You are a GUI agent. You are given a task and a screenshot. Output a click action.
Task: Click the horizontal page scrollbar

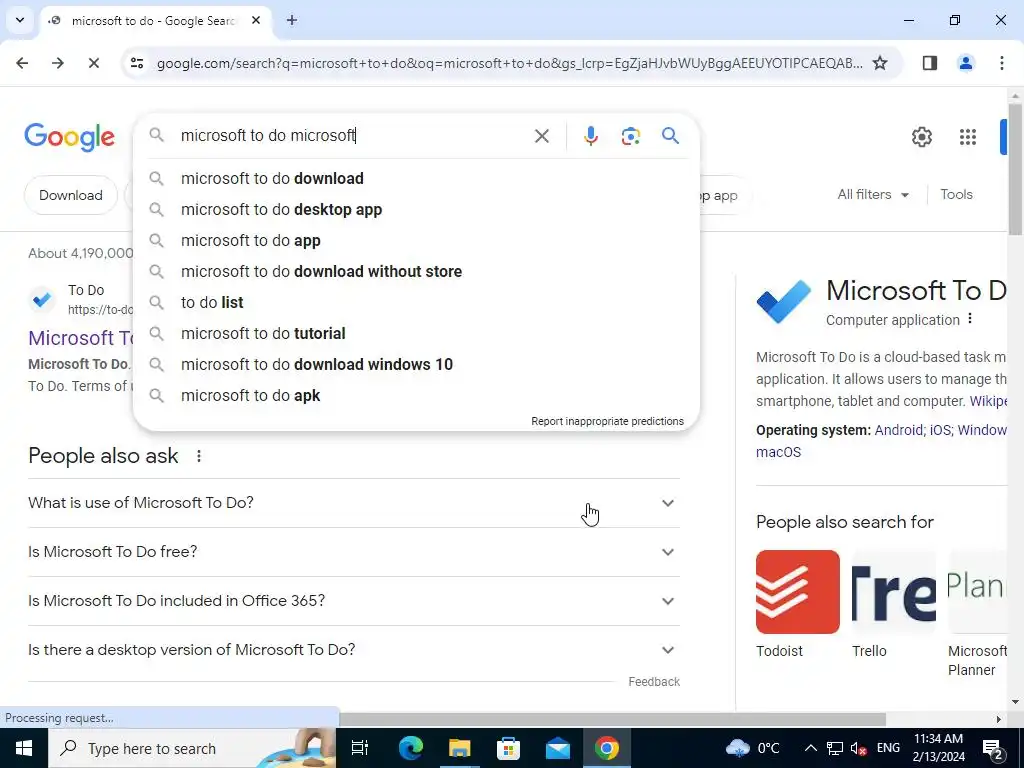(611, 719)
